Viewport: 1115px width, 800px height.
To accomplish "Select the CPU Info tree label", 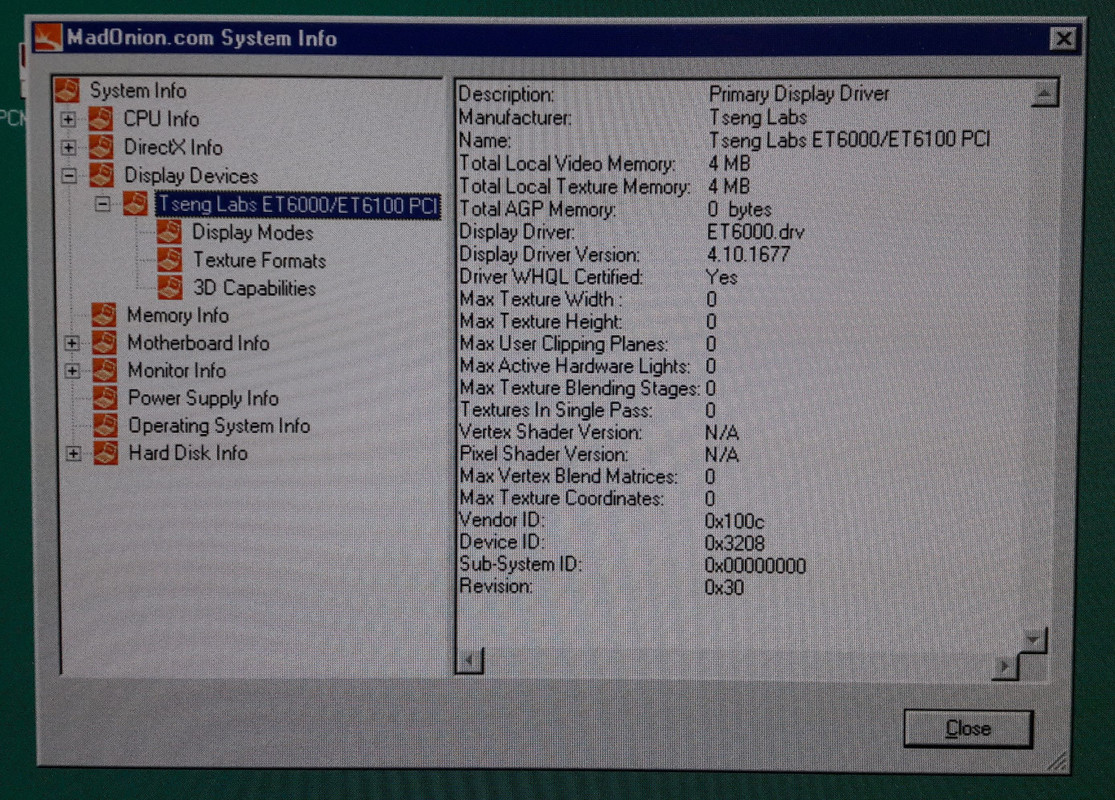I will [161, 119].
